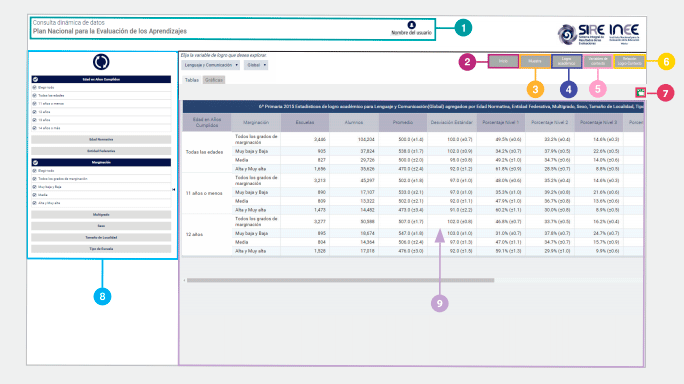Click the Porcentaje Nivel 3 column header
Viewport: 684px width, 384px height.
[x=598, y=122]
